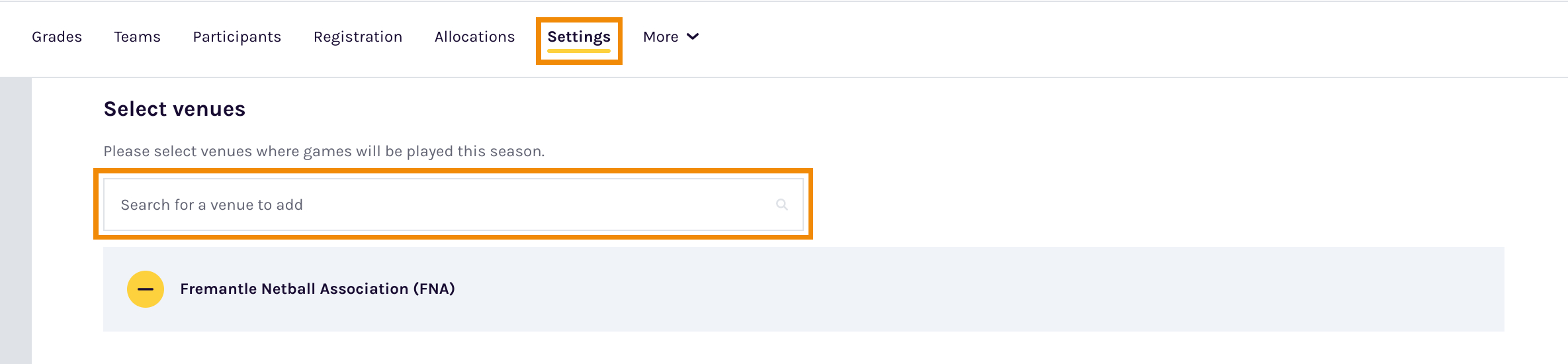Click the magnifying glass search icon
1568x364 pixels.
[x=782, y=205]
